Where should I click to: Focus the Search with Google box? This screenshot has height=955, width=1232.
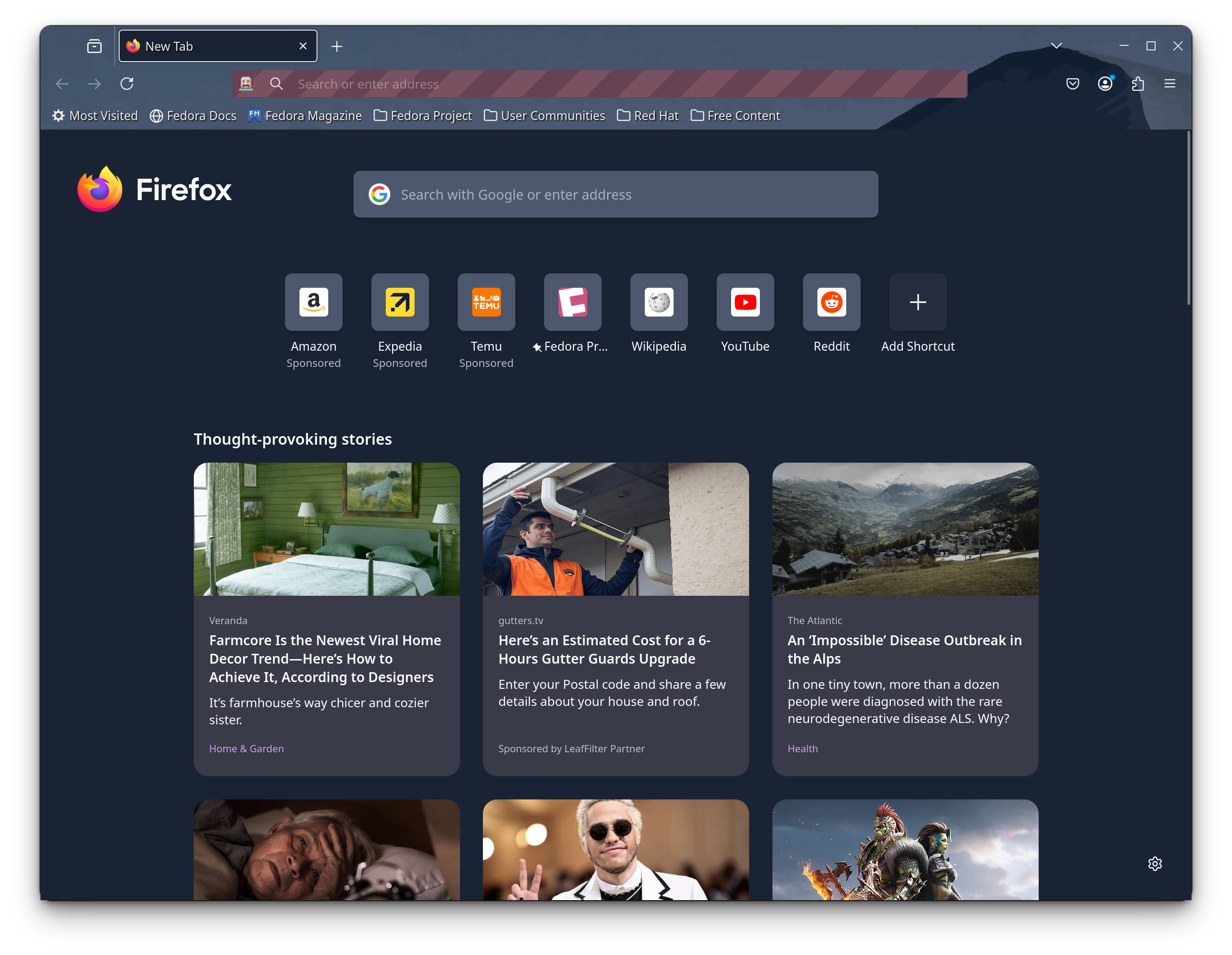point(616,194)
